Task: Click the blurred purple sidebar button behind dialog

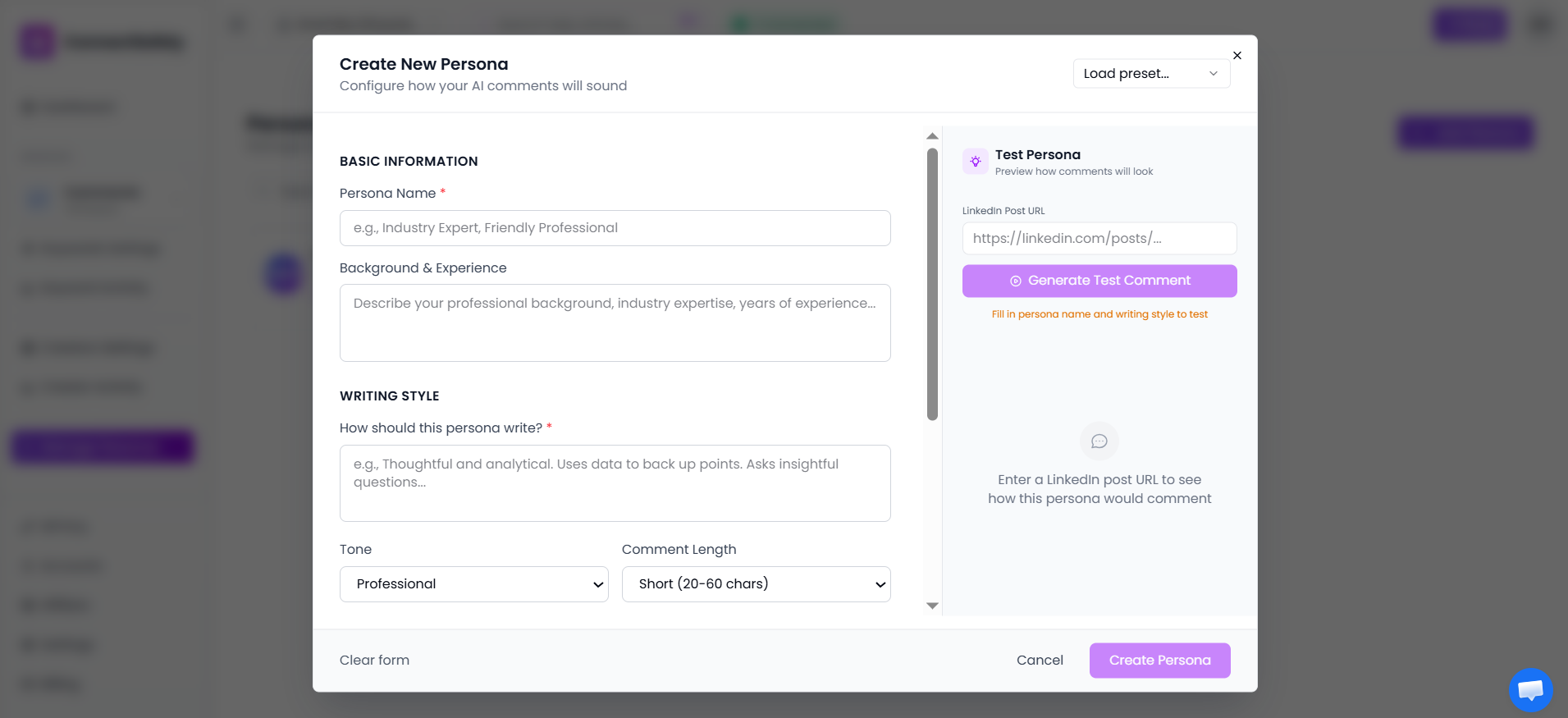Action: point(103,447)
